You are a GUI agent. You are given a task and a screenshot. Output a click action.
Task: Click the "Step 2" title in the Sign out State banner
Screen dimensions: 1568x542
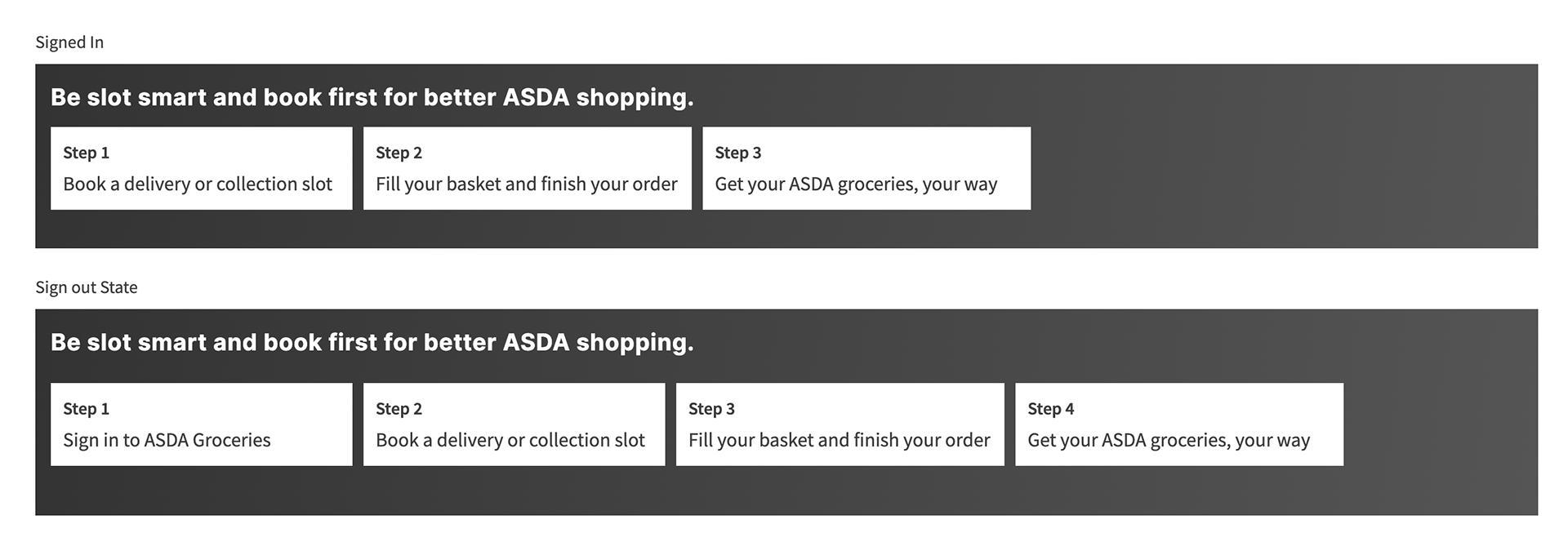pos(399,409)
